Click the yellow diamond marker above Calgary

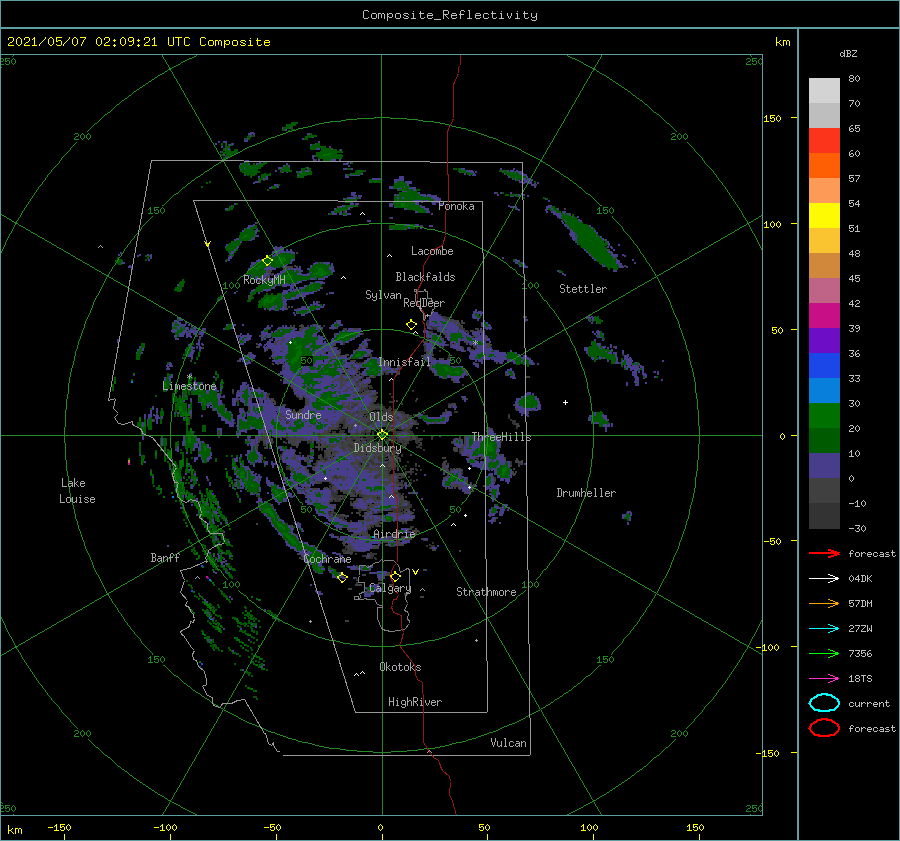click(x=395, y=576)
